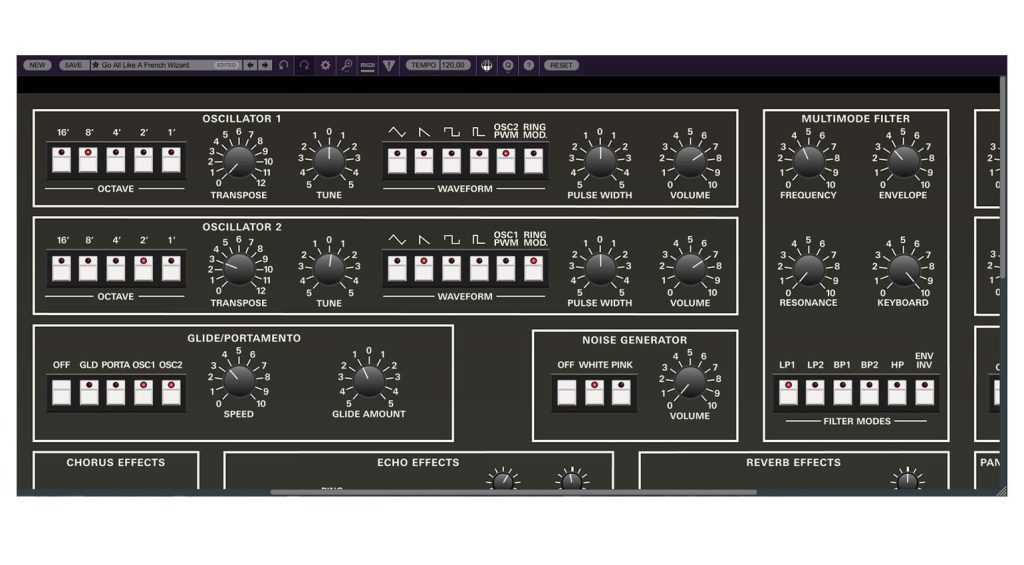Select PINK noise button
The image size is (1024, 565).
click(621, 393)
